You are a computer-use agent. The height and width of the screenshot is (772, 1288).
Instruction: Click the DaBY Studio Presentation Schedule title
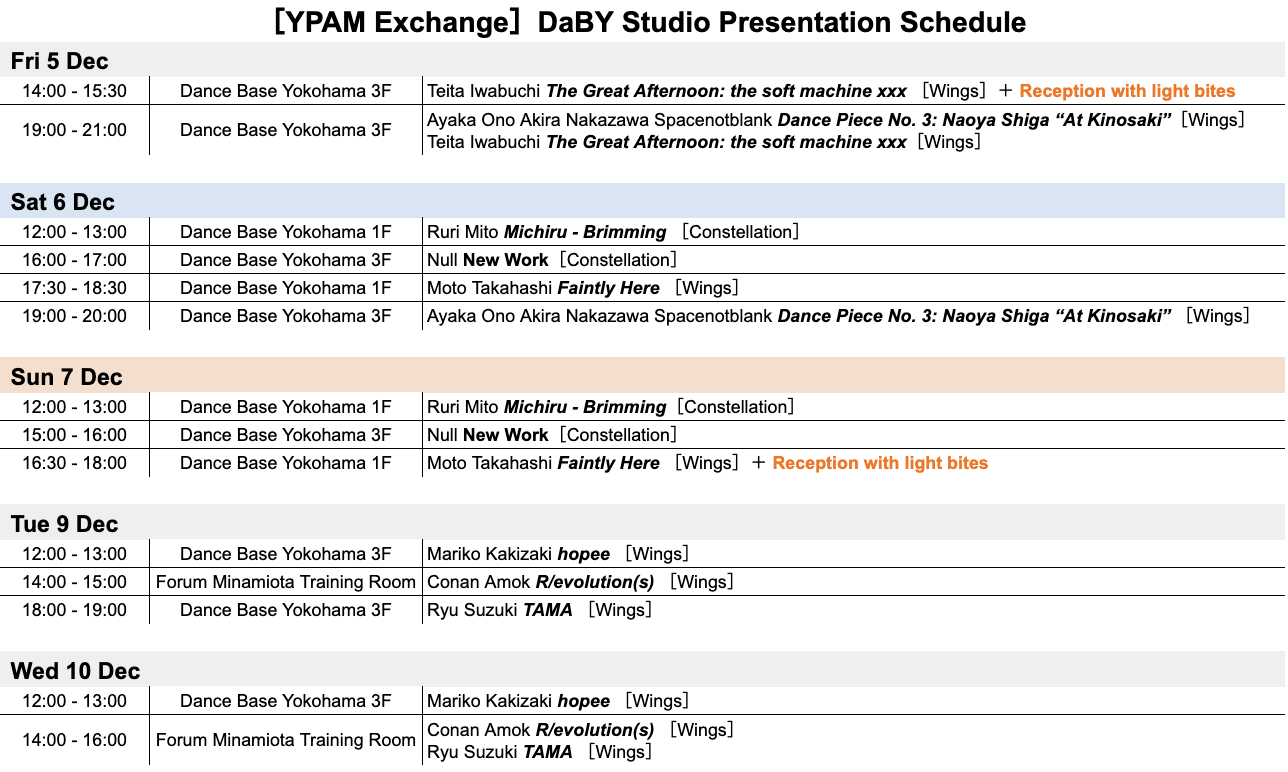click(x=649, y=22)
